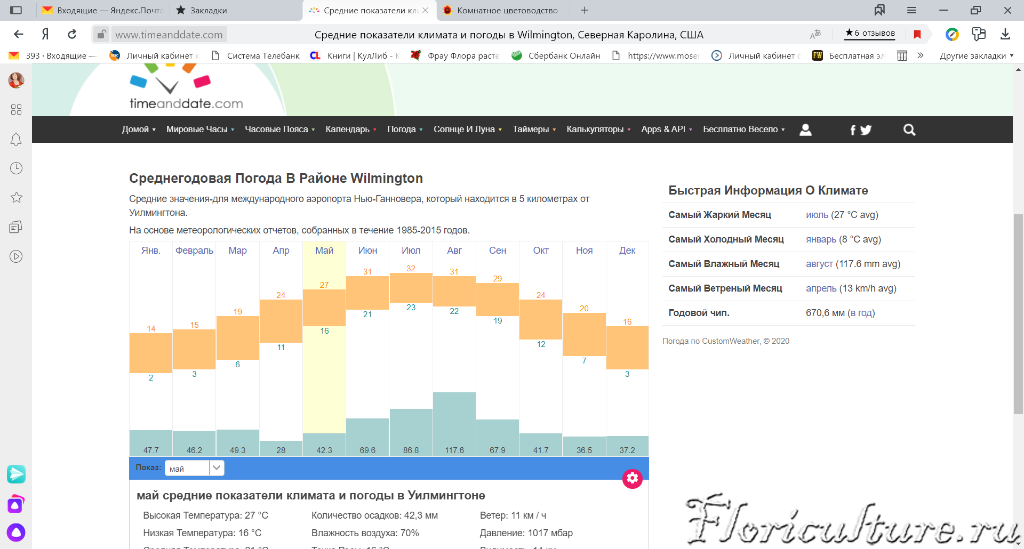Click the pink settings gear icon

point(631,478)
